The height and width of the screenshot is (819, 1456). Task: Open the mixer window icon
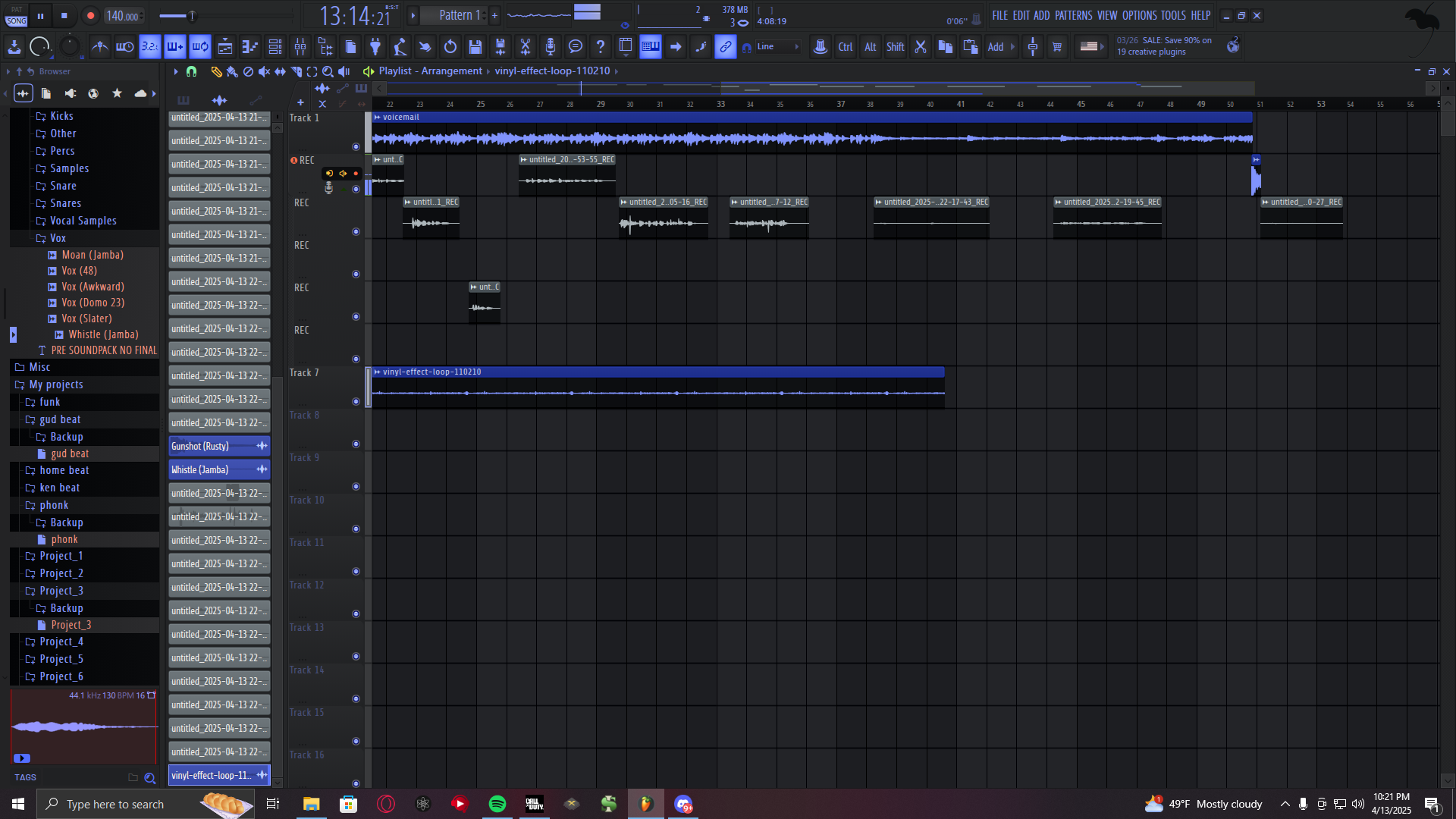coord(300,47)
